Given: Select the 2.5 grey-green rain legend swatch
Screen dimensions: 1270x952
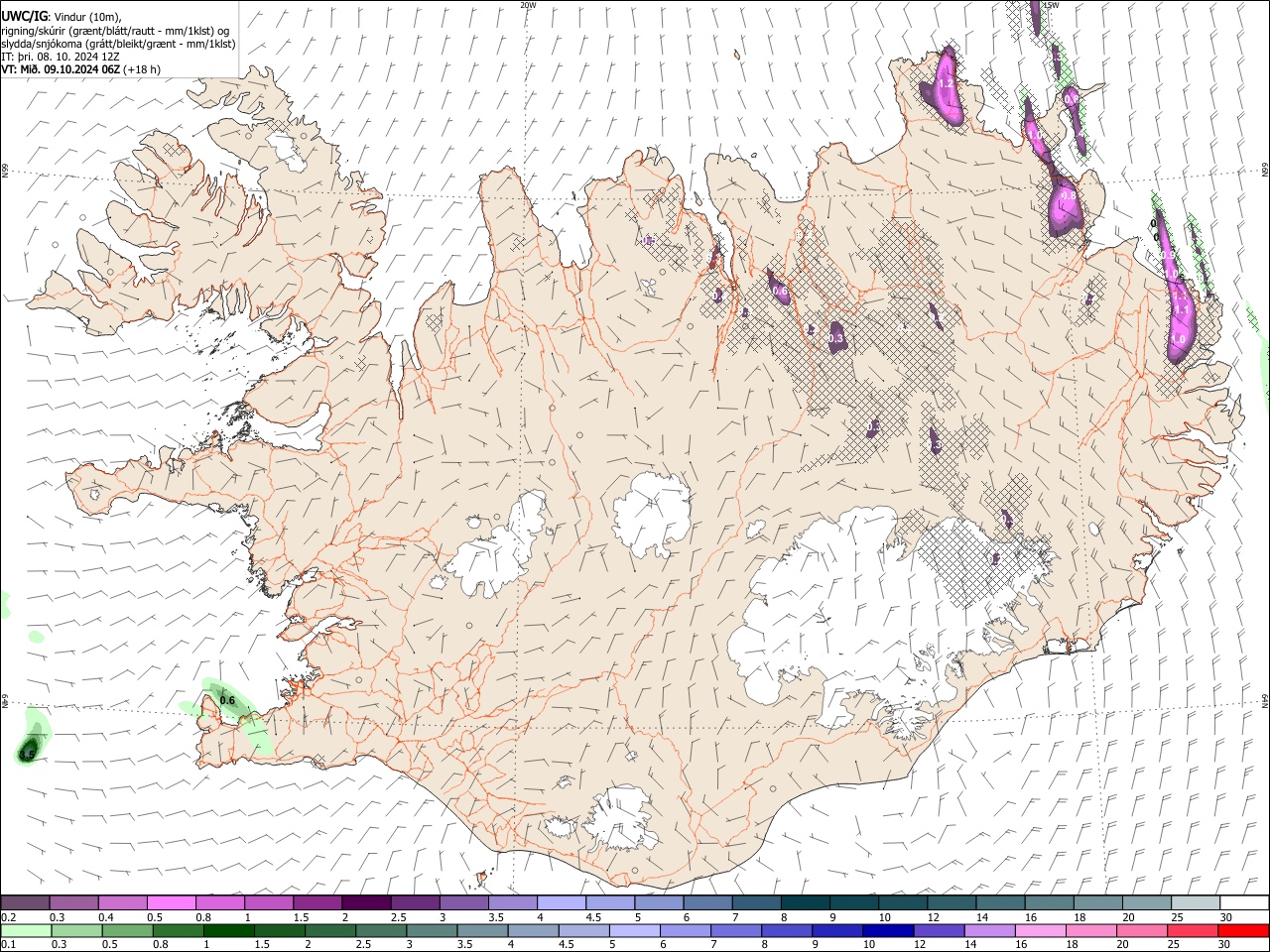Looking at the screenshot, I should click(381, 930).
